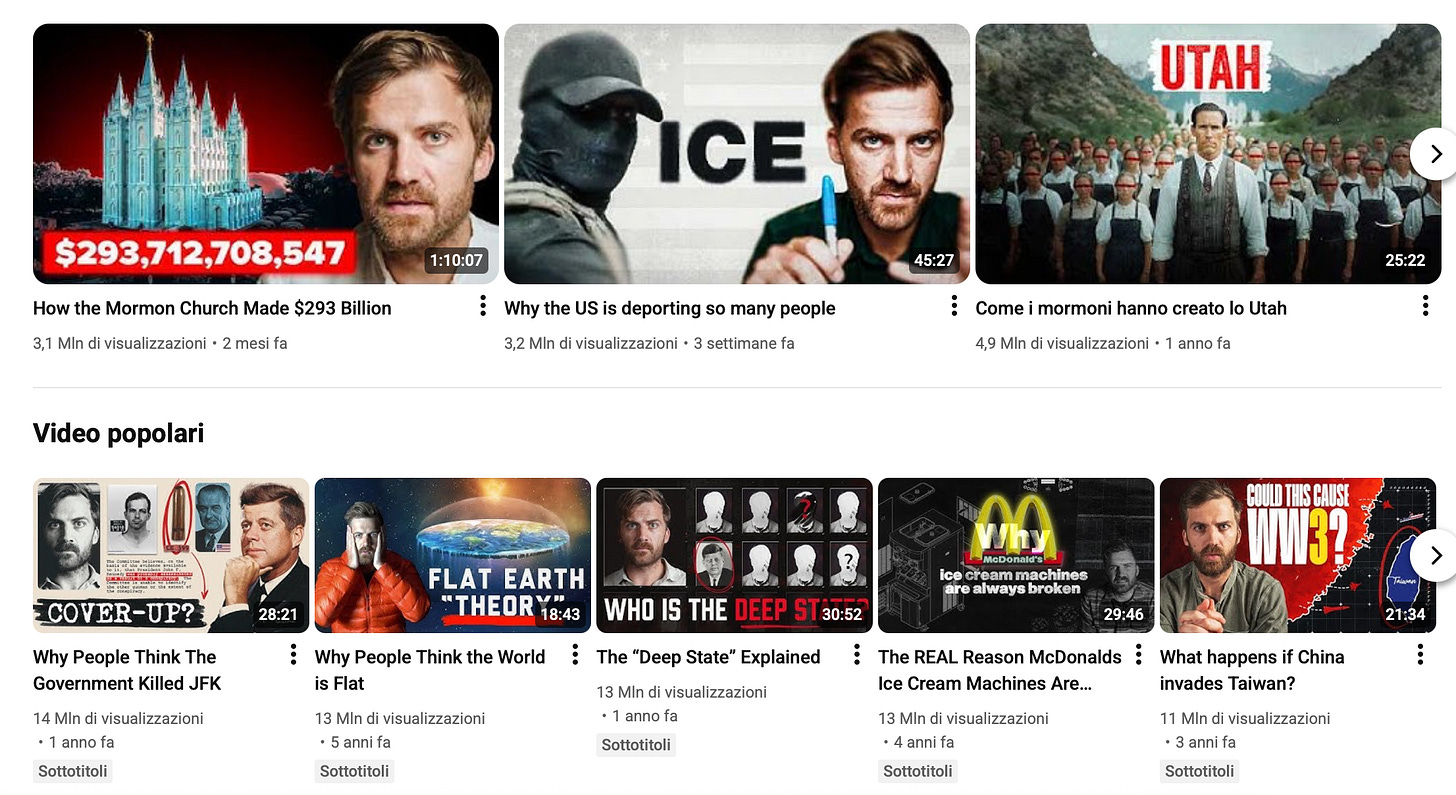Click the 30:52 duration badge
The height and width of the screenshot is (795, 1456).
point(841,614)
